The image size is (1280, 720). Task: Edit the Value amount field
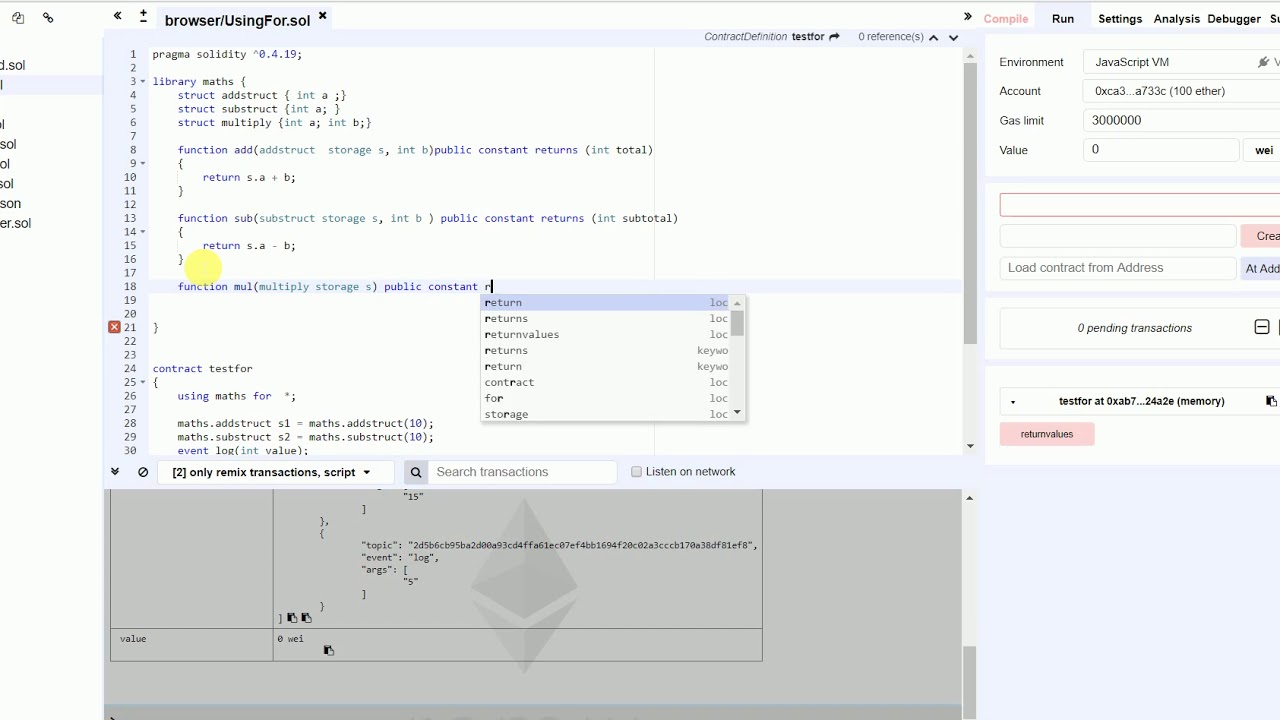[1161, 150]
